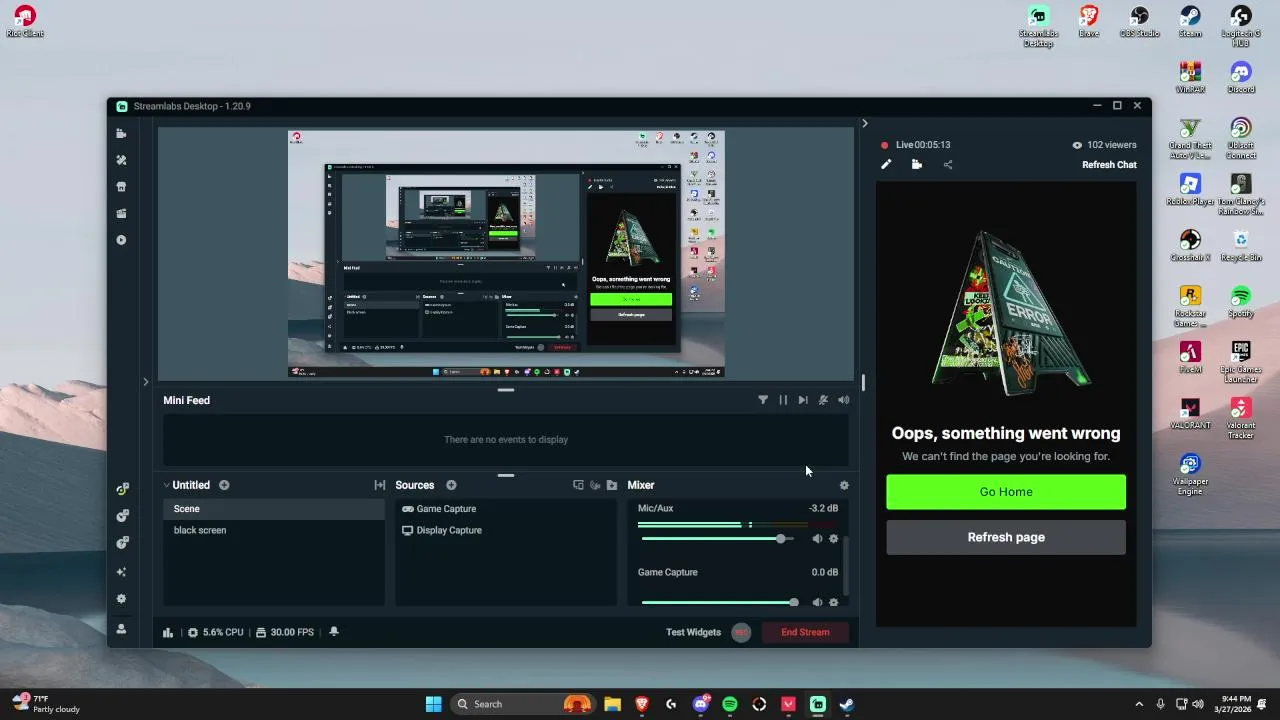Open the Wallpaper Engine desktop shortcut

[1190, 475]
